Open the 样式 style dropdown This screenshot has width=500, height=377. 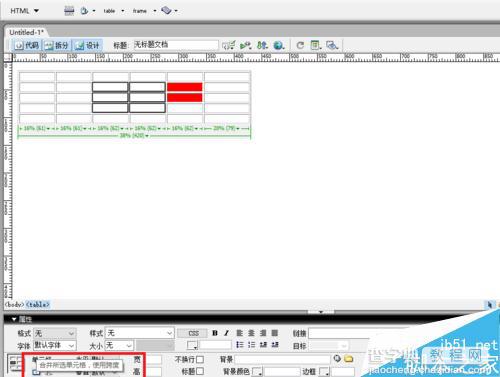coord(139,333)
